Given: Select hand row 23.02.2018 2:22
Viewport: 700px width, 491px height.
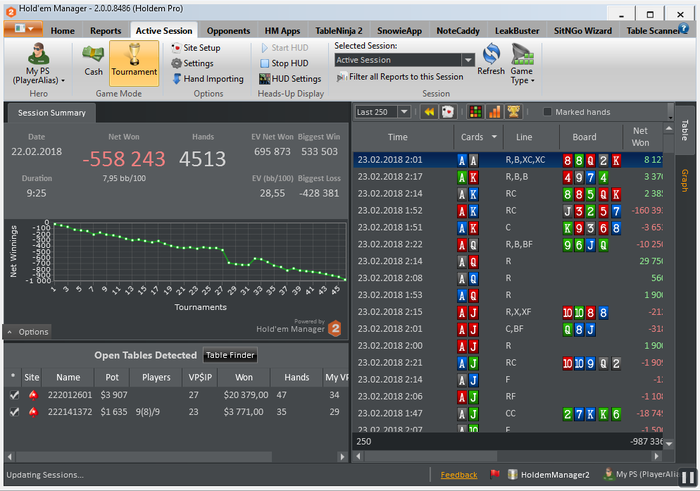Looking at the screenshot, I should click(x=508, y=245).
